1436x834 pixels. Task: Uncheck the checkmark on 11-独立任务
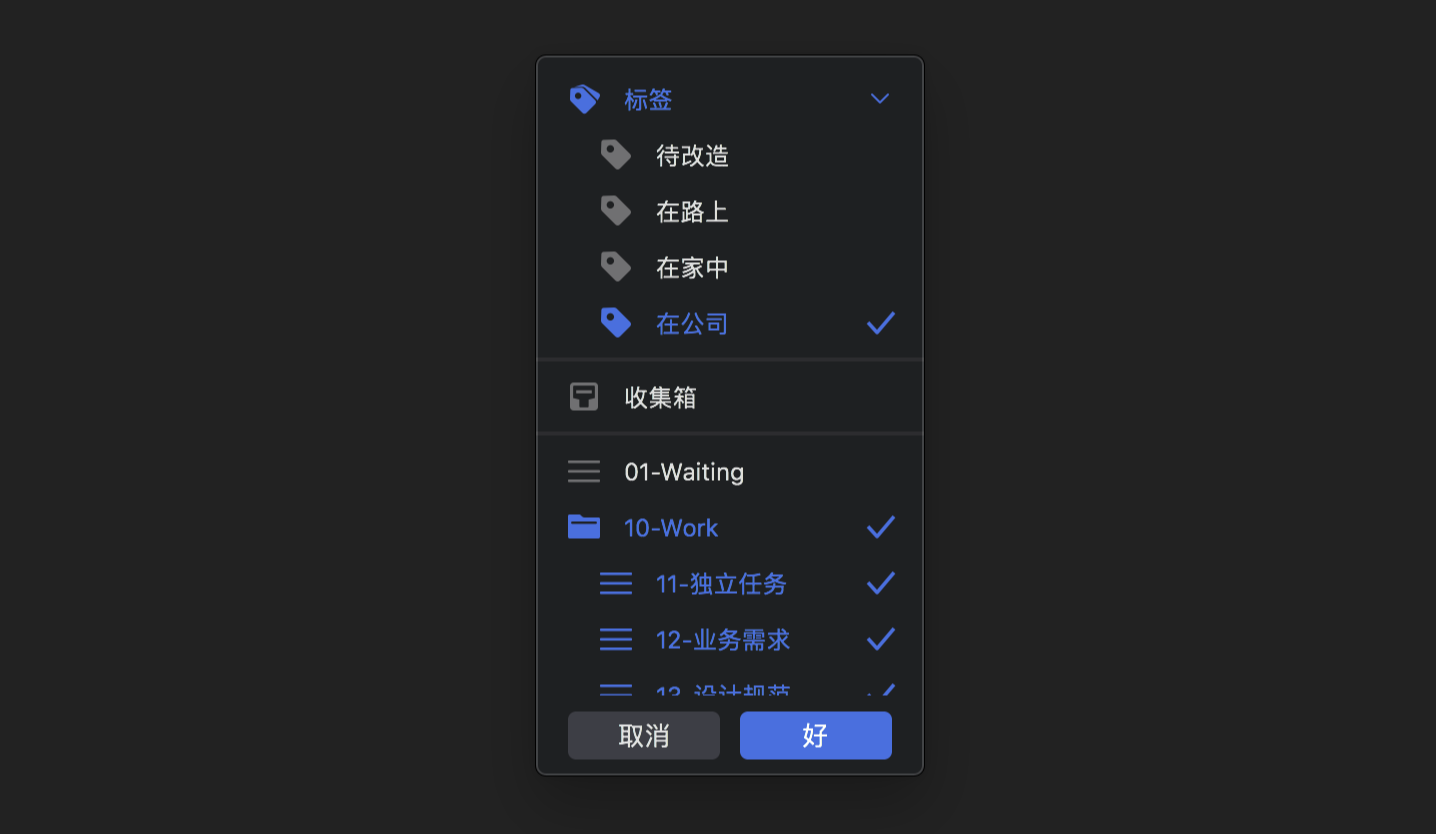881,583
